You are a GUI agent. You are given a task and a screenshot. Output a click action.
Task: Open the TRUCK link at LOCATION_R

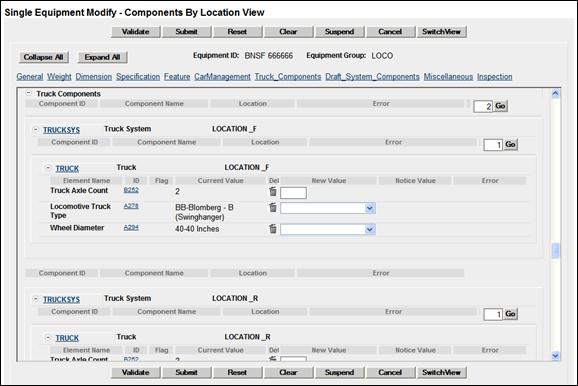(x=67, y=338)
